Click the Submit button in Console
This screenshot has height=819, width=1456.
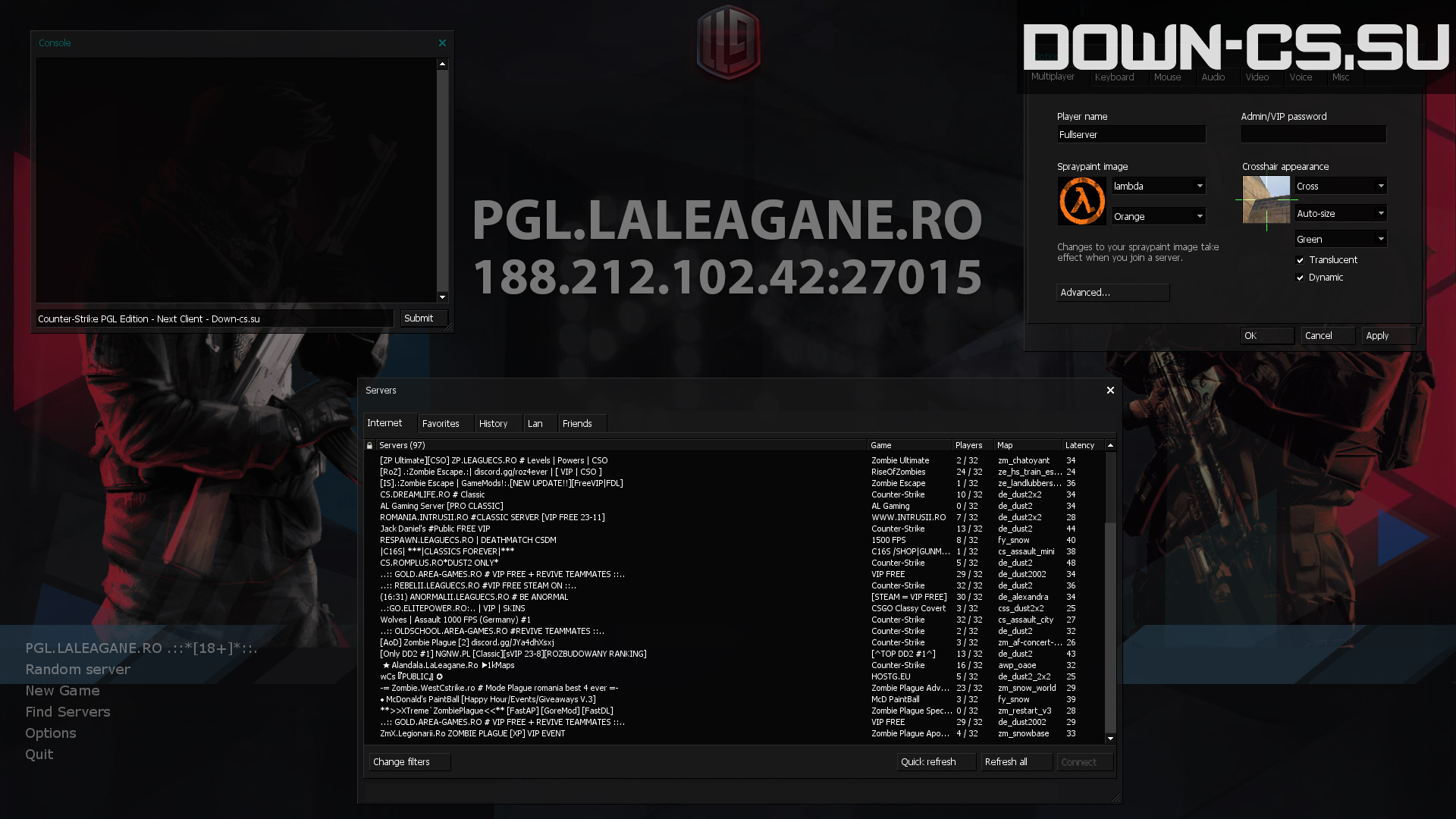click(423, 318)
